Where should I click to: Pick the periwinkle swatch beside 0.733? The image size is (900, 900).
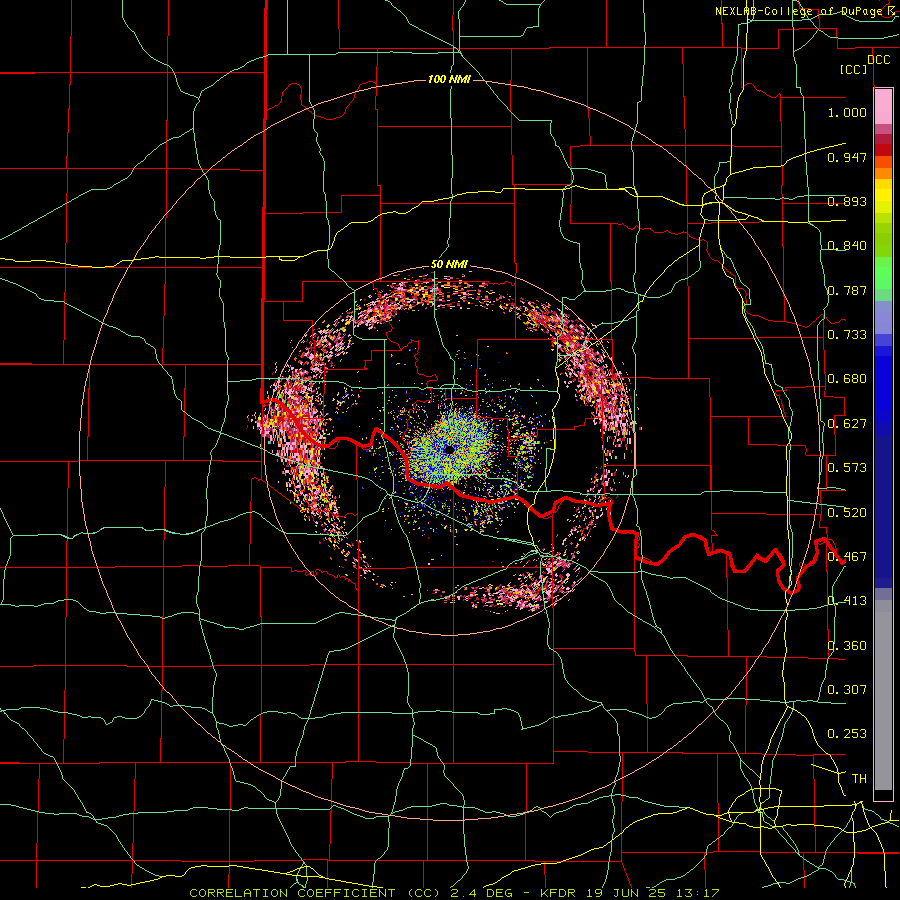pos(883,317)
